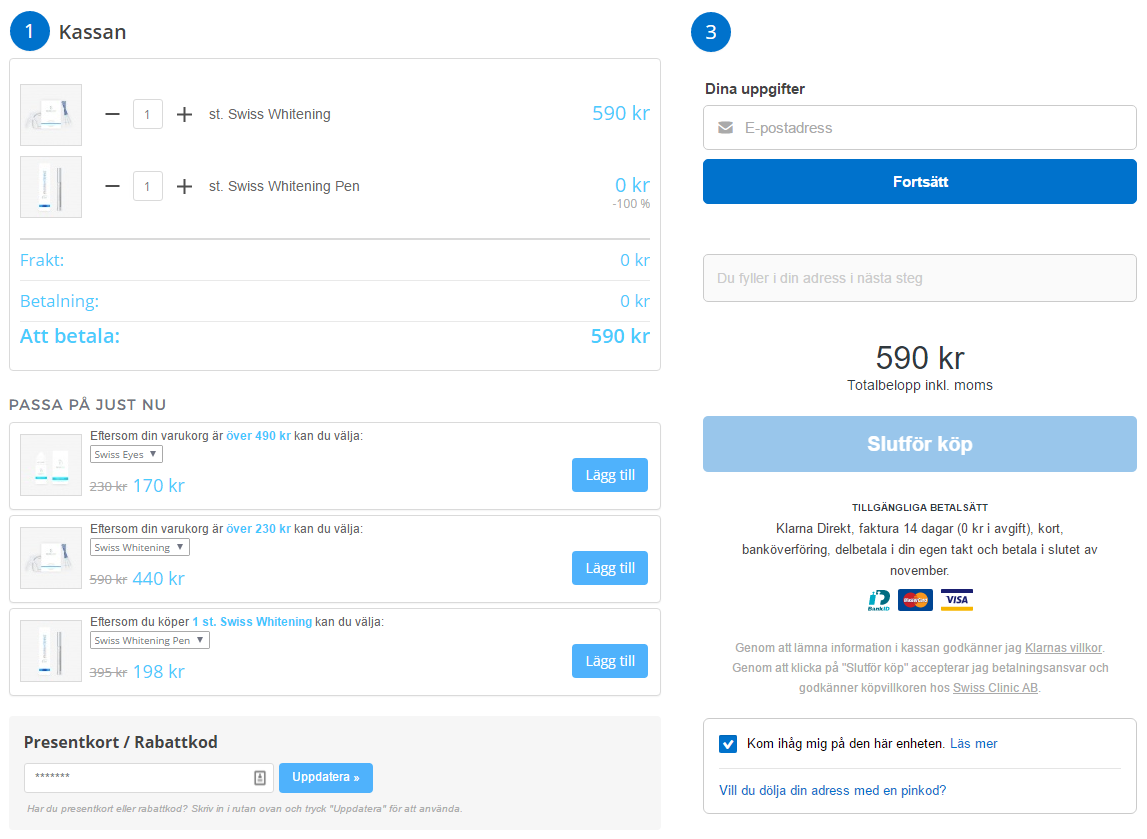Click the VISA payment icon
This screenshot has height=839, width=1147.
[957, 600]
